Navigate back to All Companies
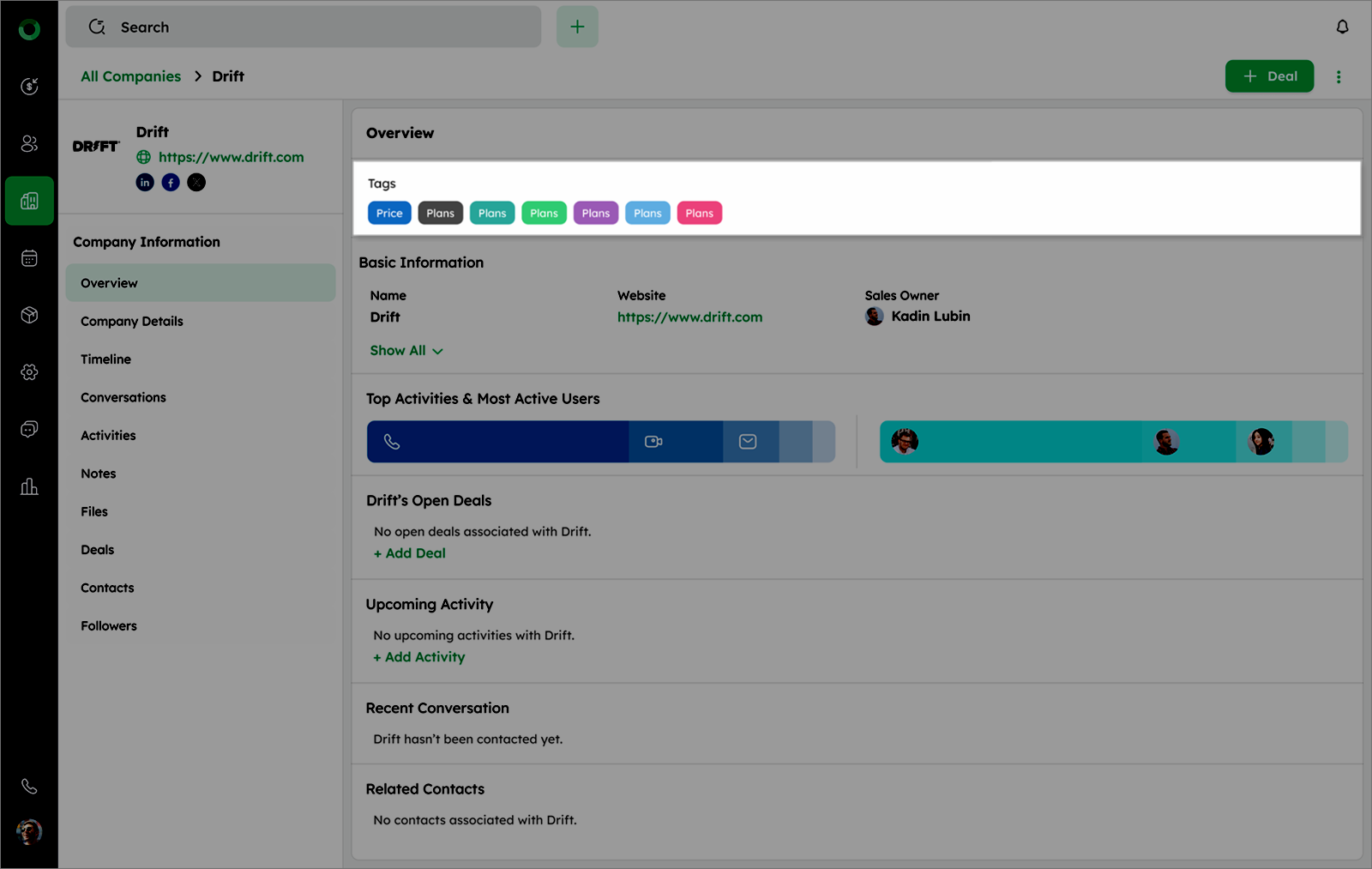The image size is (1372, 869). click(x=130, y=76)
